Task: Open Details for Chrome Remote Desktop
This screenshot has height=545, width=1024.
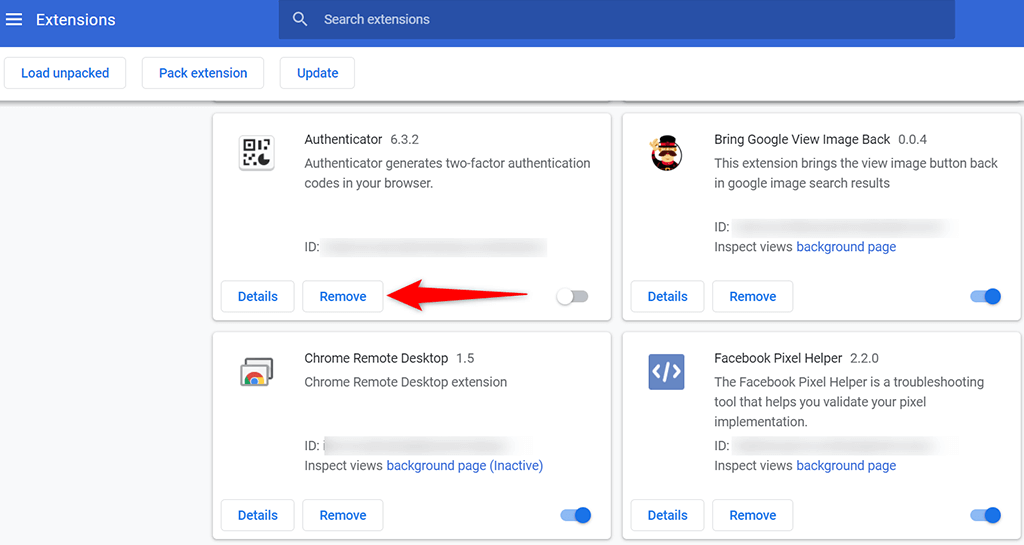Action: point(258,515)
